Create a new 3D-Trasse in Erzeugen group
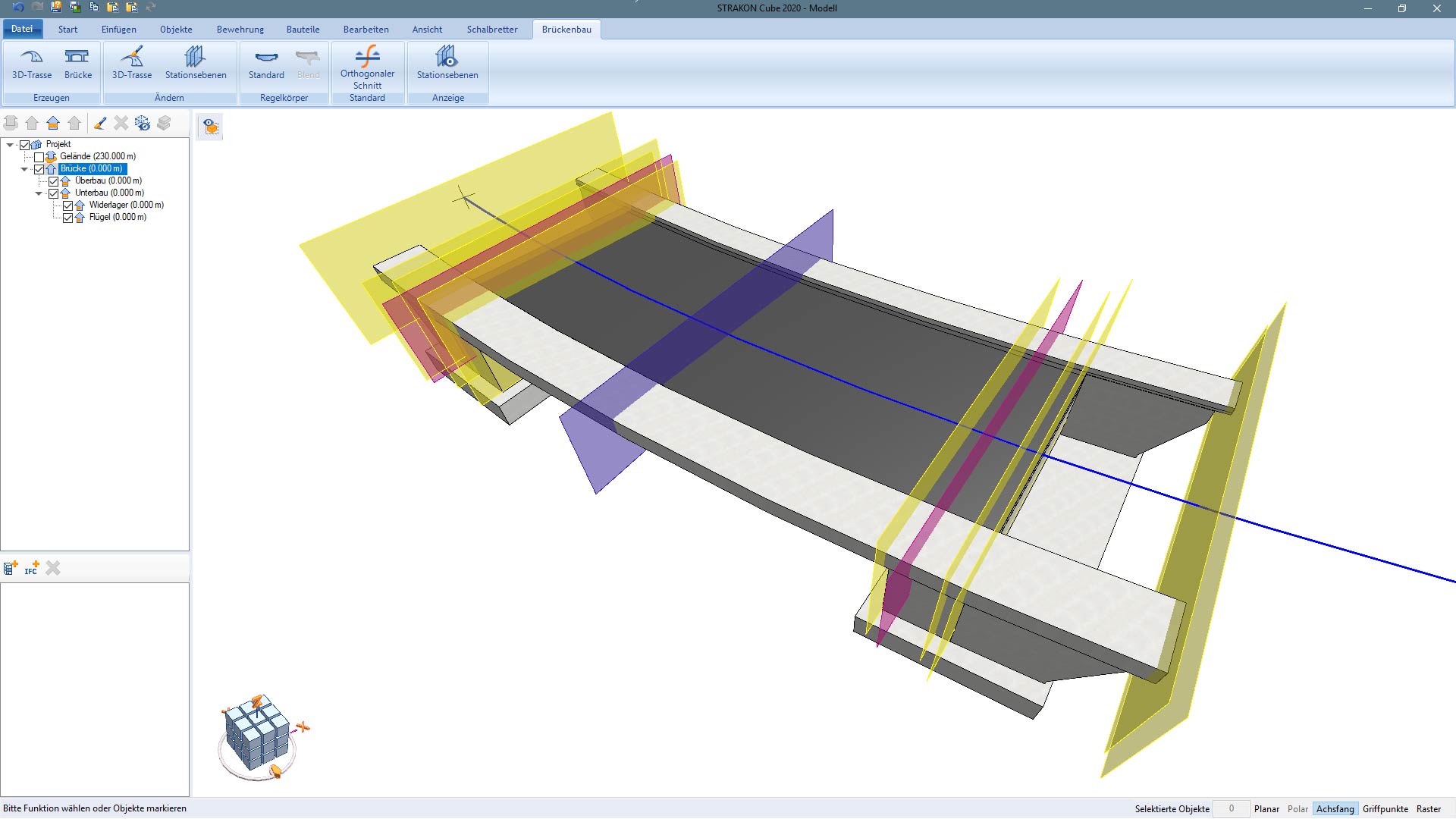Image resolution: width=1456 pixels, height=819 pixels. [32, 64]
